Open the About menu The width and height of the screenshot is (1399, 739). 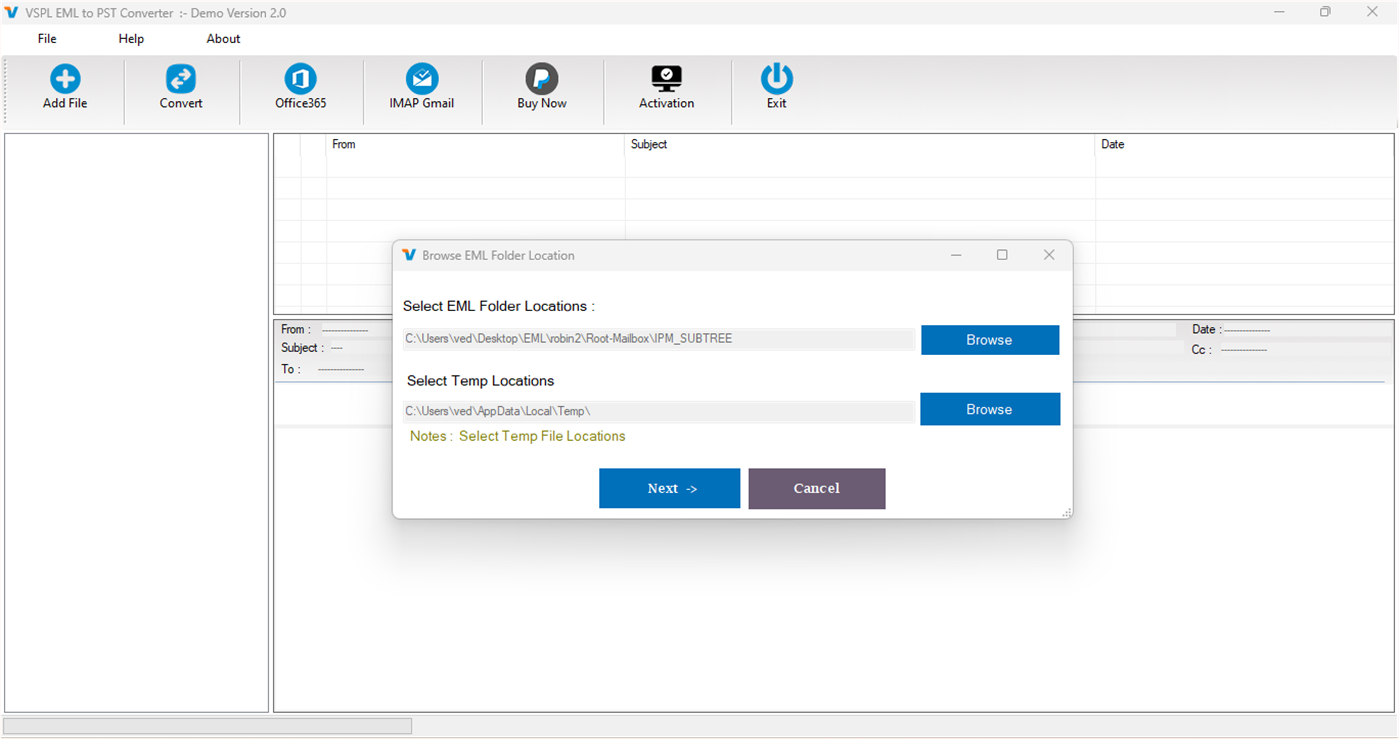[x=222, y=38]
